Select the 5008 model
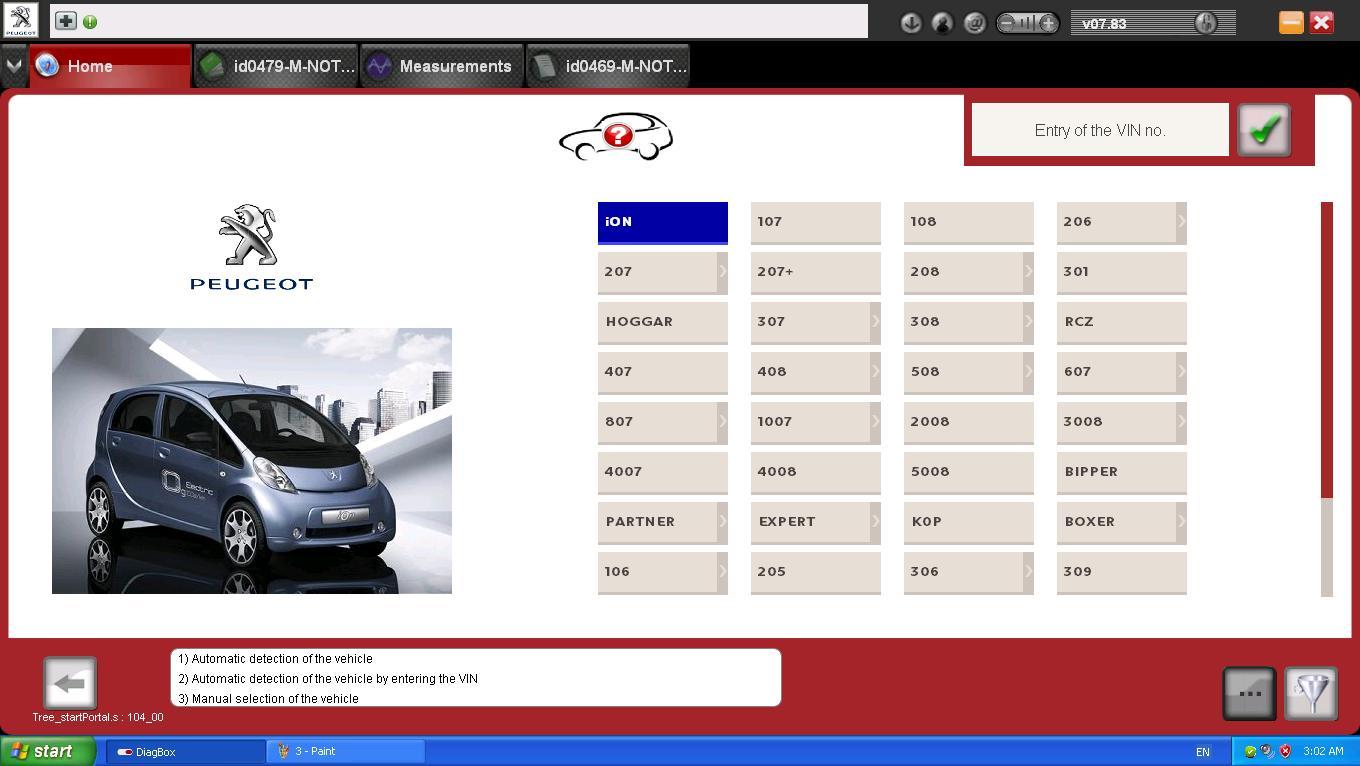 pyautogui.click(x=969, y=472)
